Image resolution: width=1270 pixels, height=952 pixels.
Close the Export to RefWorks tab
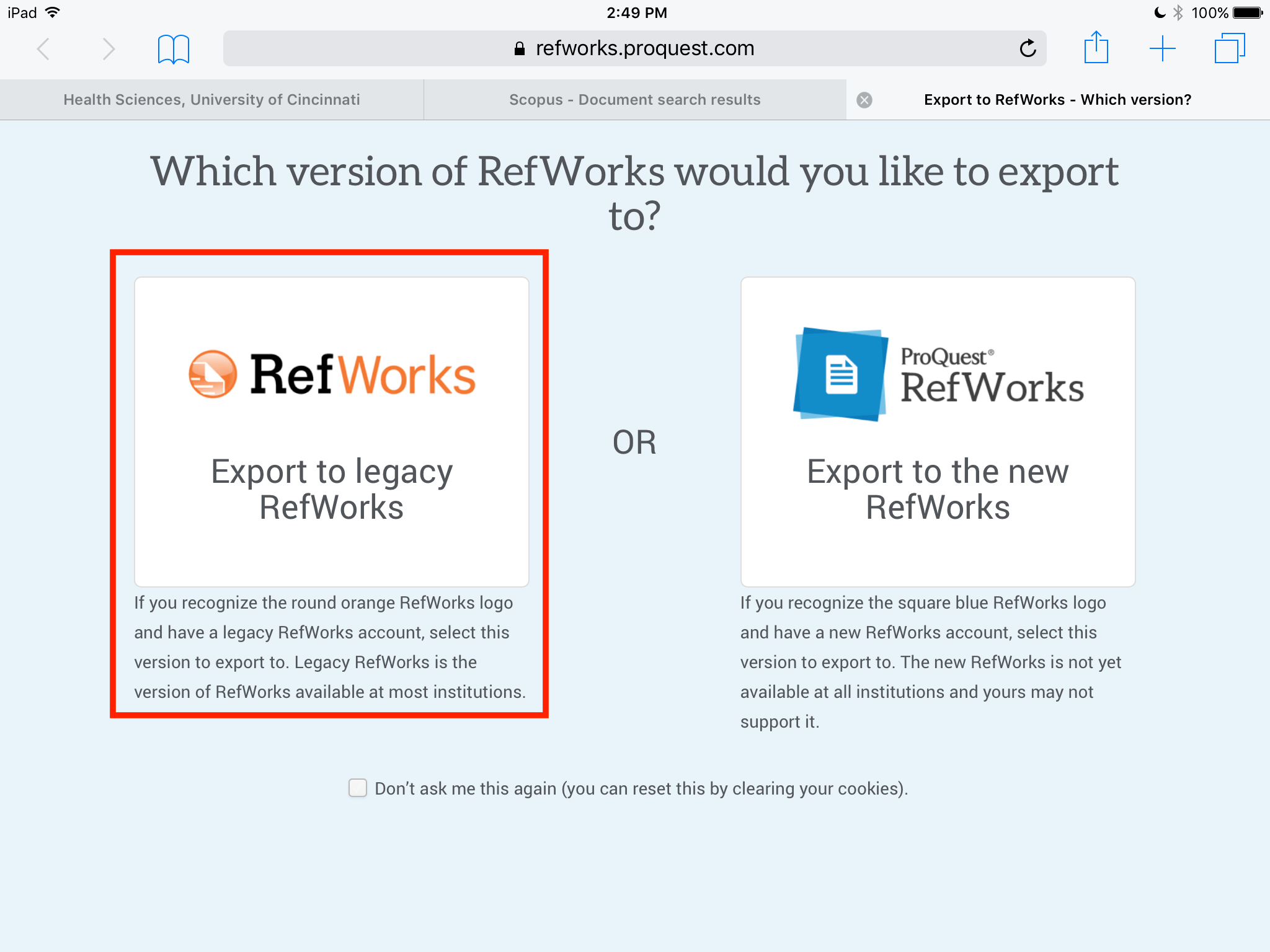(x=864, y=100)
